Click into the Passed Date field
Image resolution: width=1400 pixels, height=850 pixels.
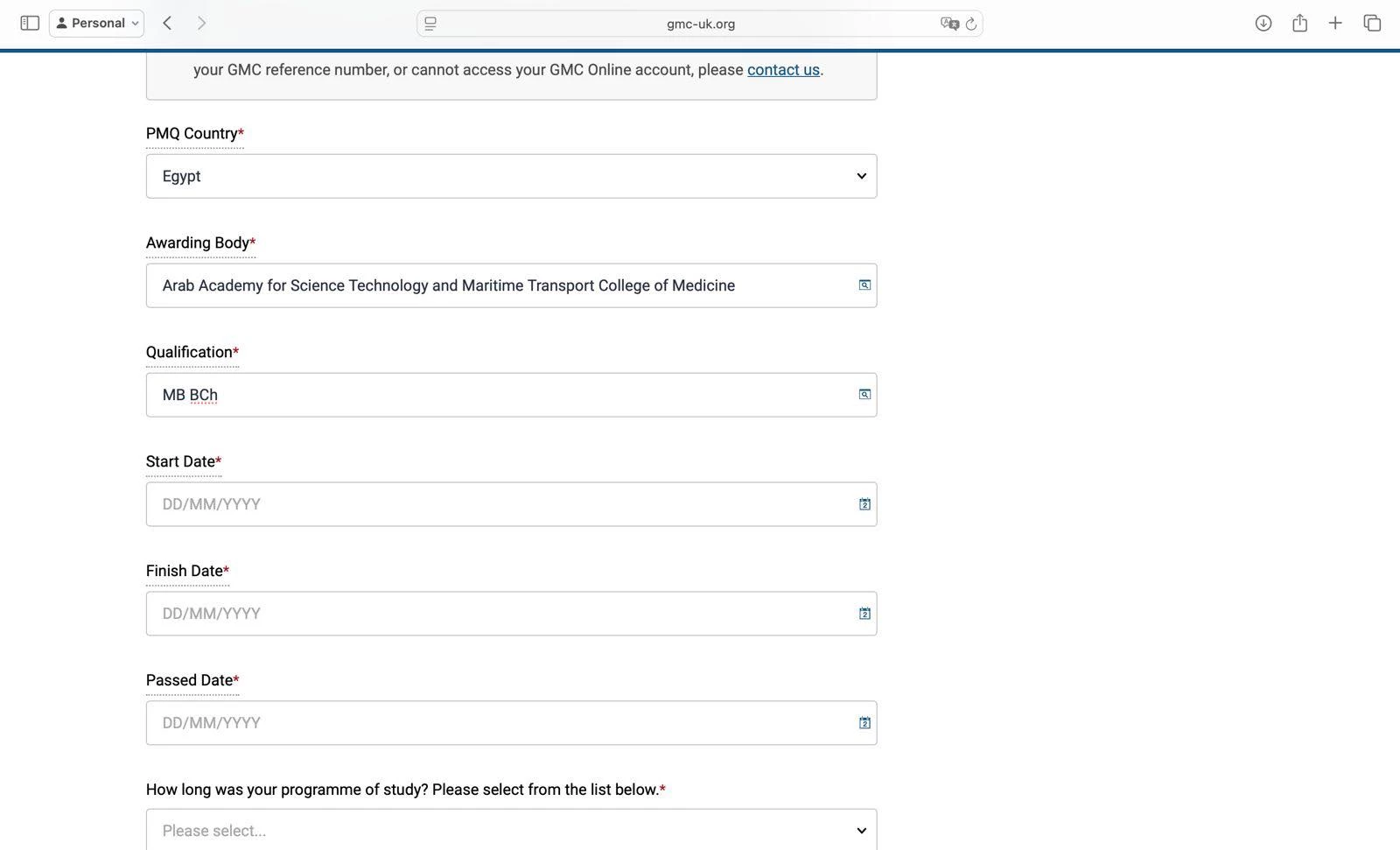coord(499,723)
